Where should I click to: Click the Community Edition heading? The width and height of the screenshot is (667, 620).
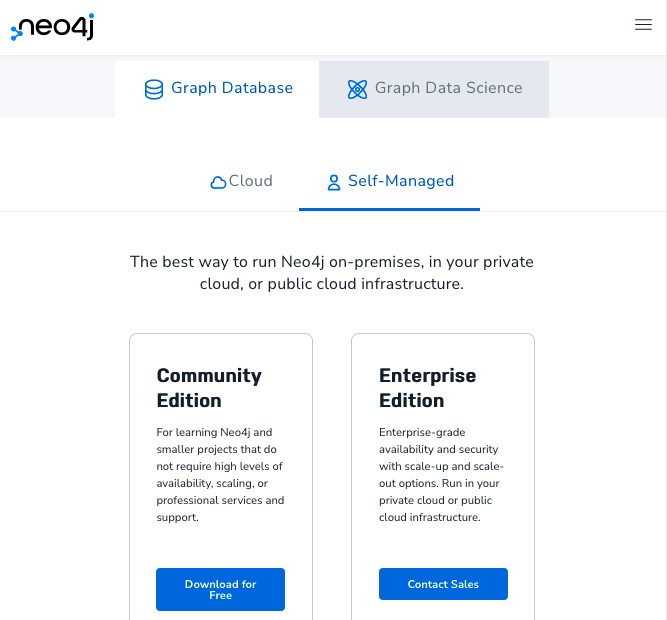click(x=209, y=388)
